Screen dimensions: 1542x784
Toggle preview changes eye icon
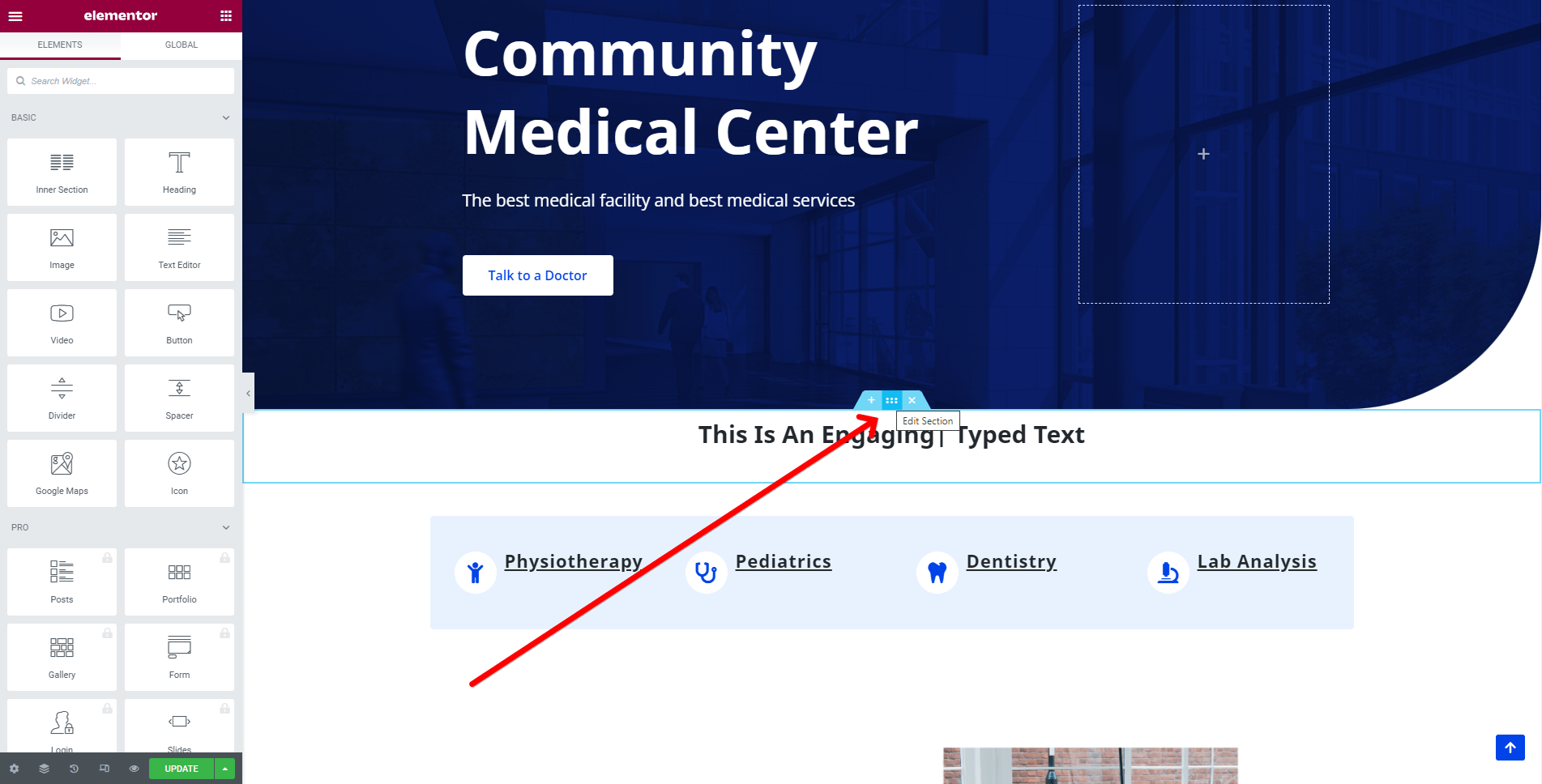click(x=135, y=769)
